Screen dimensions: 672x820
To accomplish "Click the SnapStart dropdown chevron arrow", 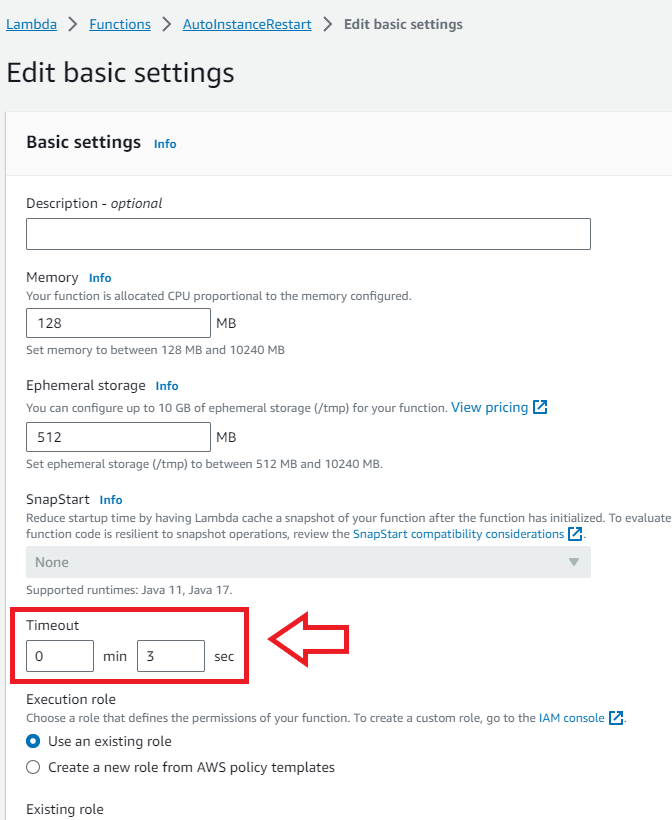I will 574,562.
